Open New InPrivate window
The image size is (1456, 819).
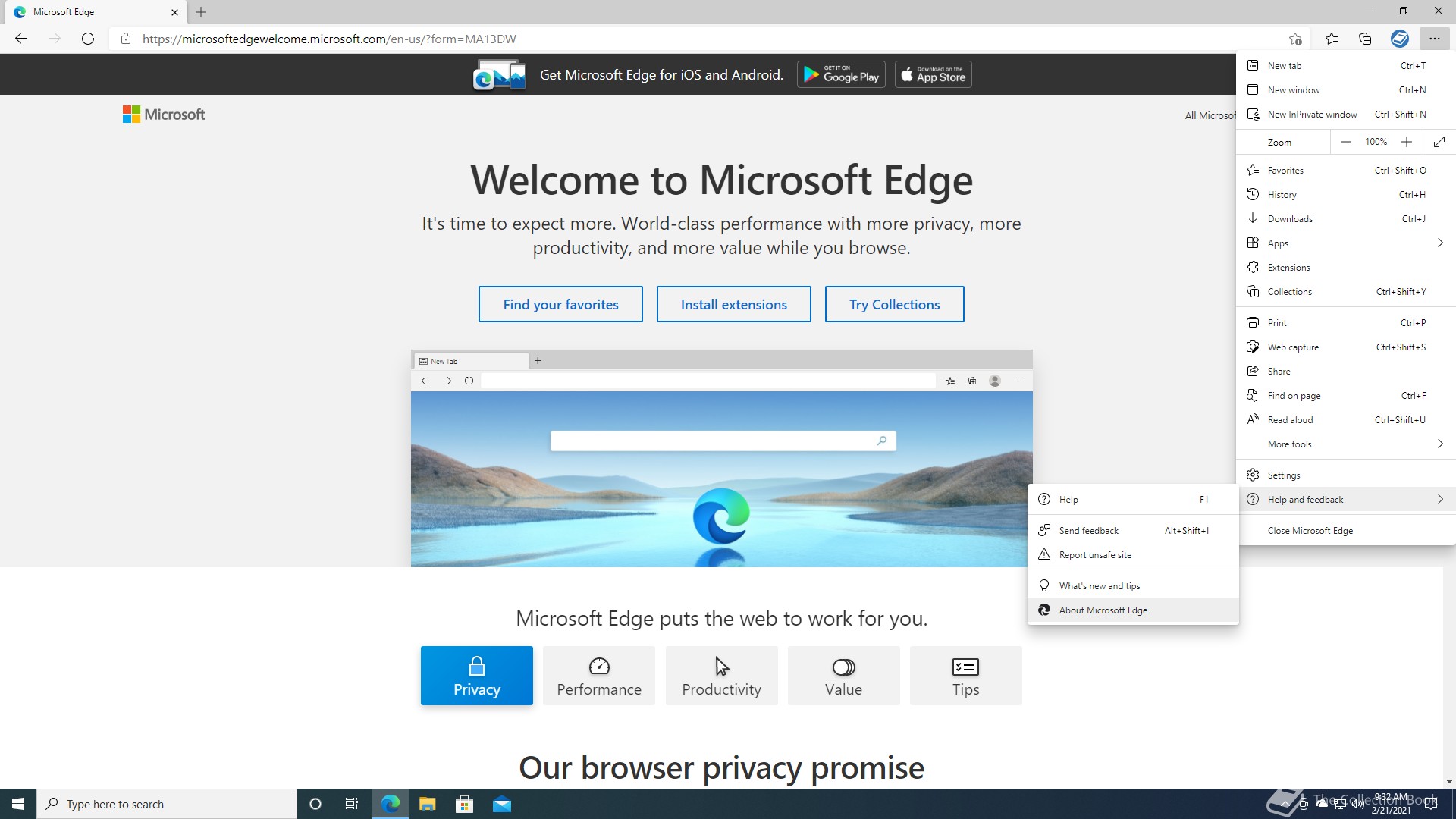[x=1346, y=115]
